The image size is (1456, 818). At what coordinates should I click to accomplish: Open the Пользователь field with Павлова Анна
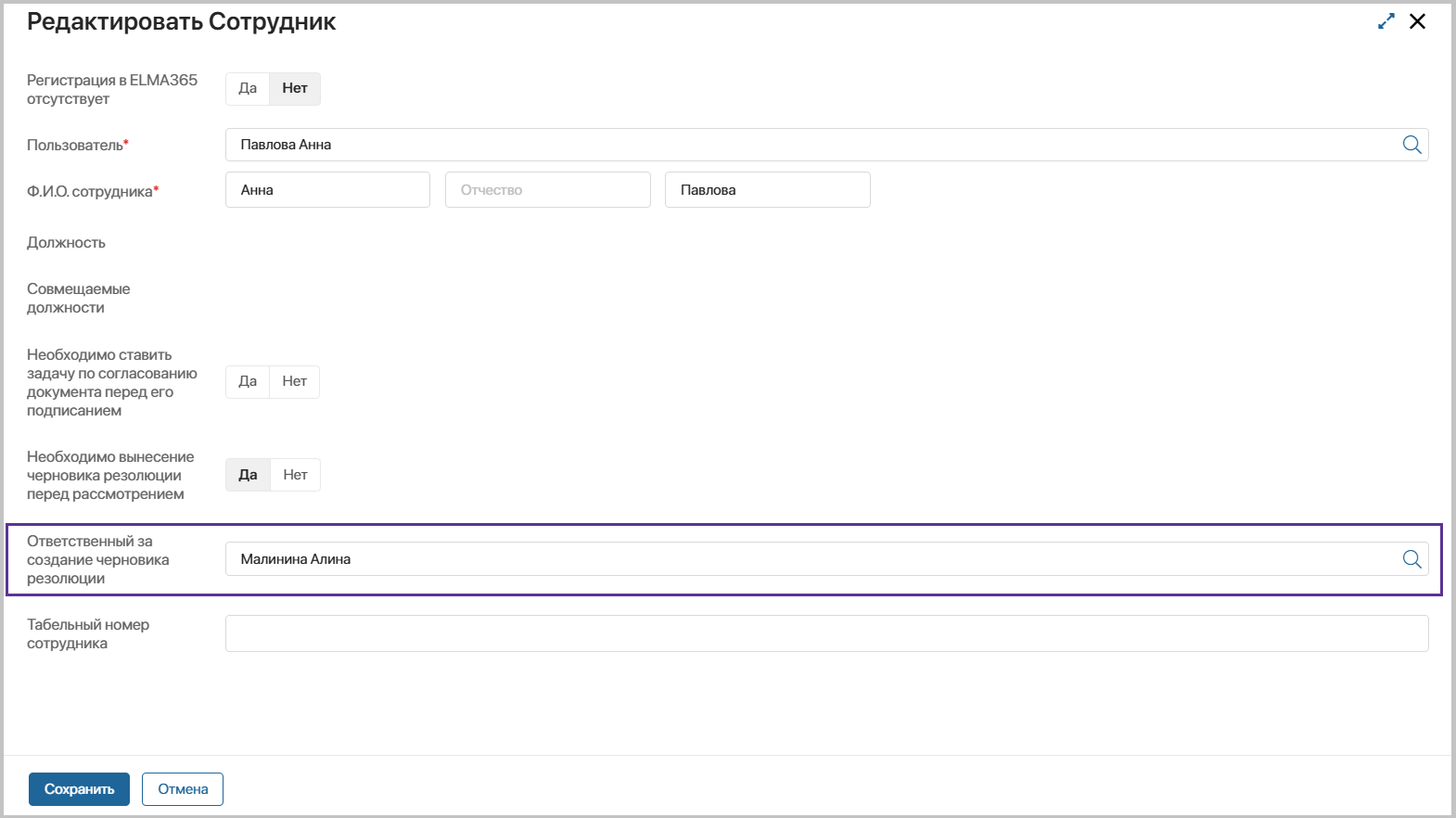[807, 145]
